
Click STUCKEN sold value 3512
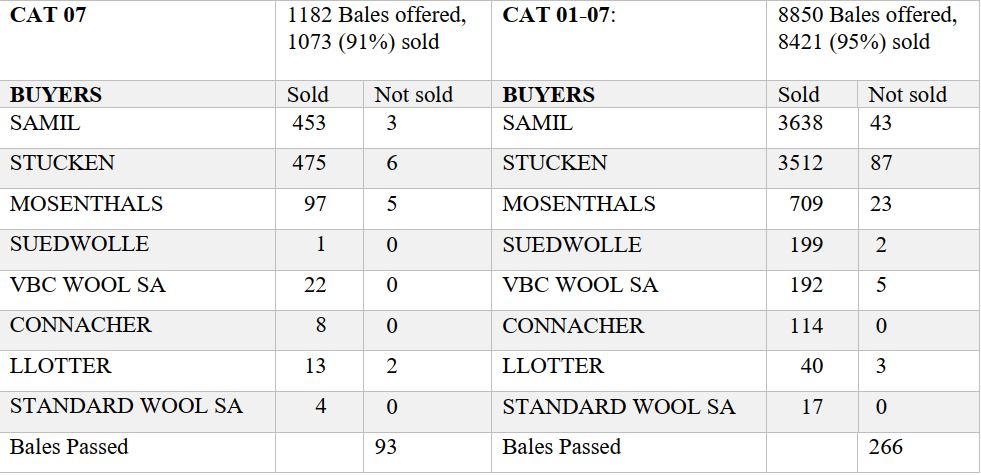(800, 163)
